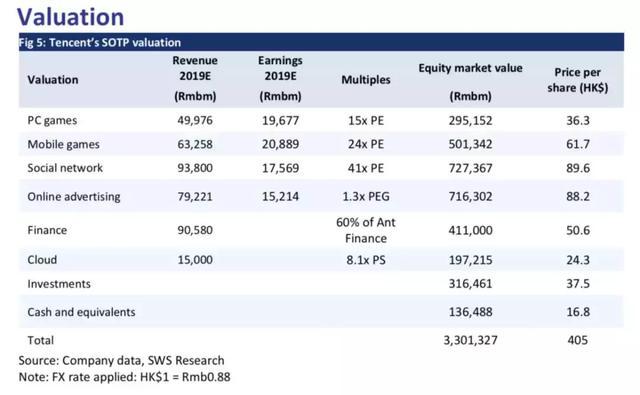Select the Fig 5 Tencent's SOTP valuation title bar
Screen dimensions: 640x395
(321, 42)
